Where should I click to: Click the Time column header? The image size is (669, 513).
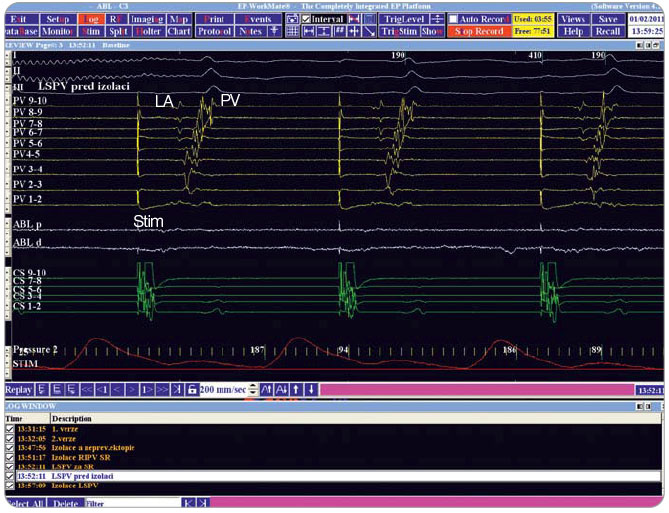(27, 418)
